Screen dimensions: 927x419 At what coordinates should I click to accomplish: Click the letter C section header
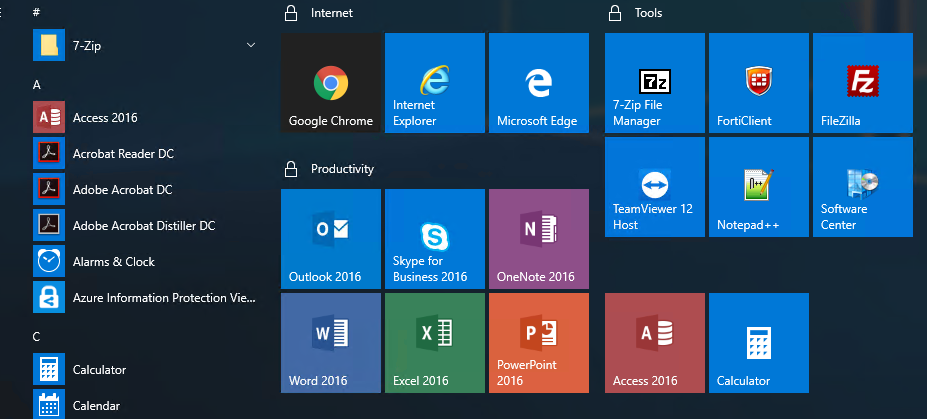pyautogui.click(x=37, y=337)
